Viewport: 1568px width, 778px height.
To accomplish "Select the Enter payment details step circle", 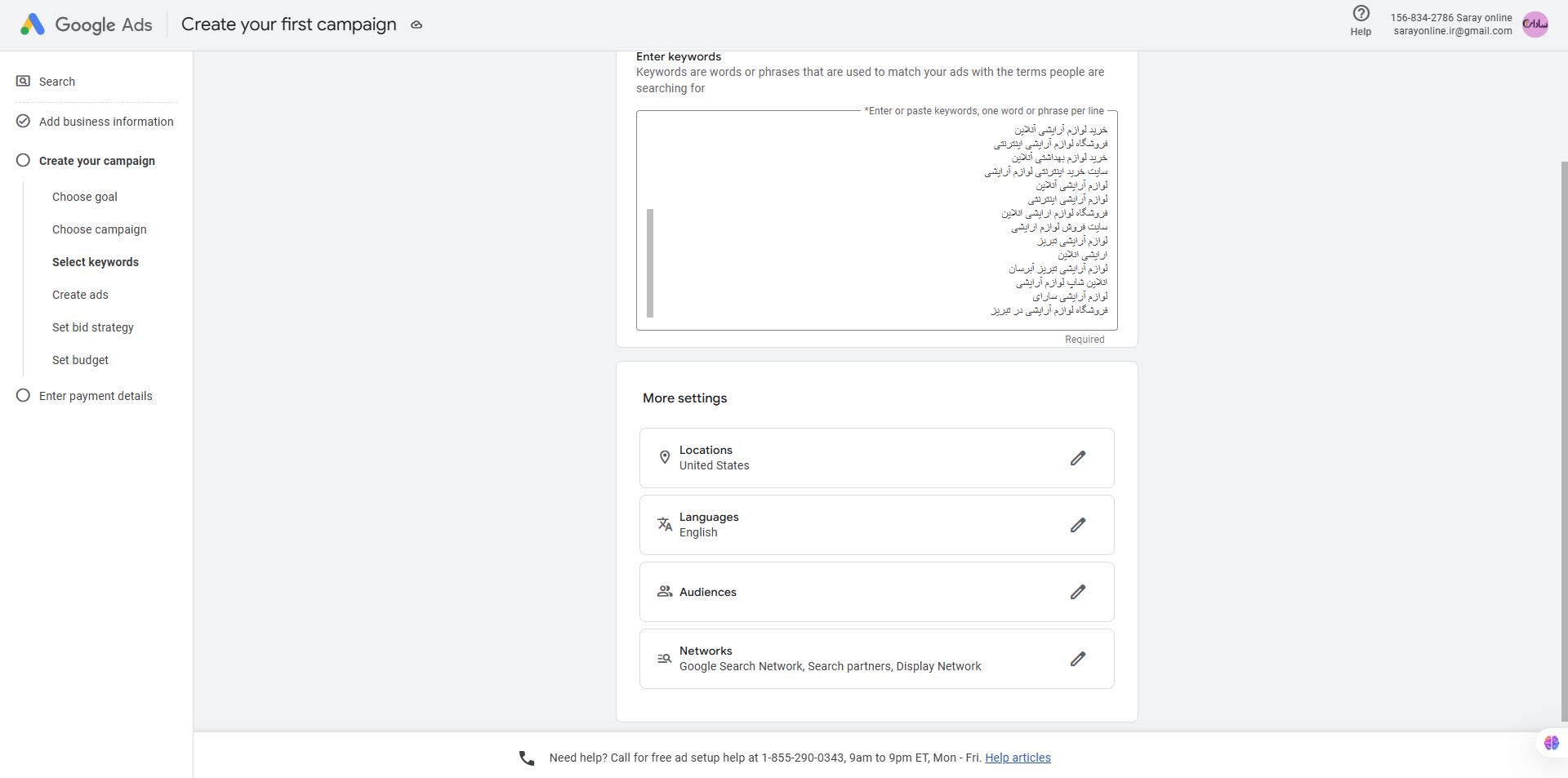I will (23, 396).
